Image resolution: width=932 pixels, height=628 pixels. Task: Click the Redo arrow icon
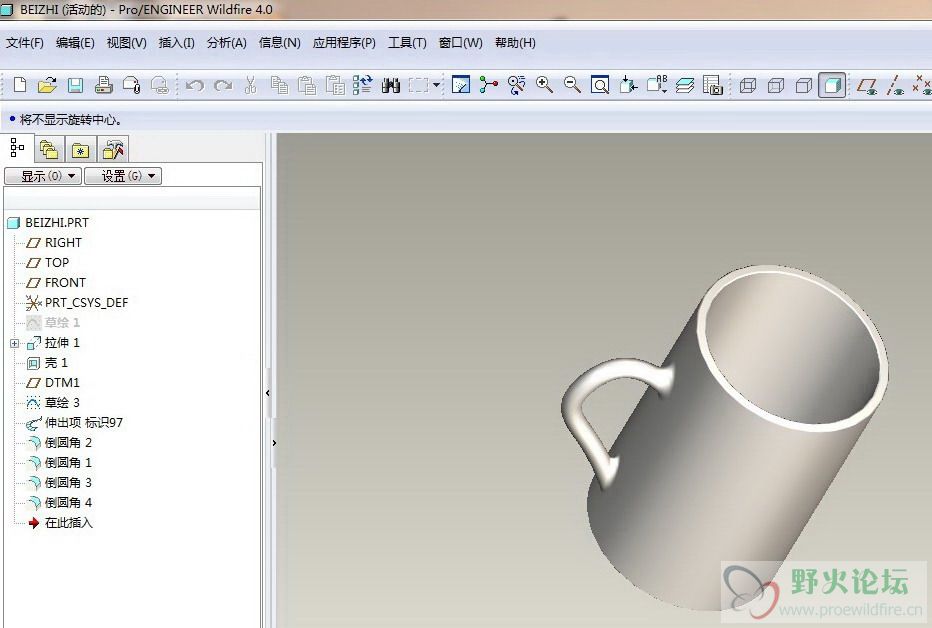(x=223, y=86)
